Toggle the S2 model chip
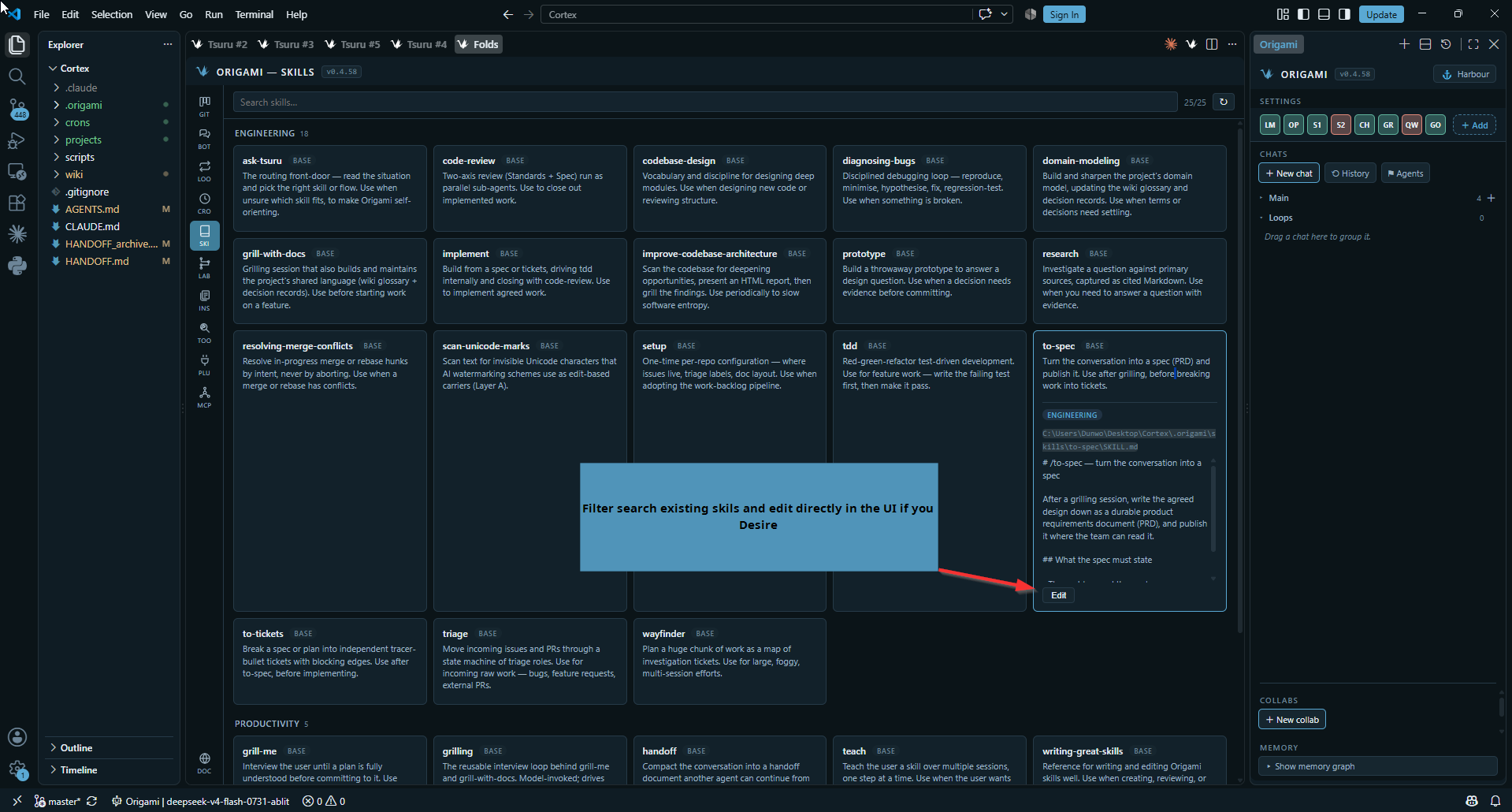 1341,125
